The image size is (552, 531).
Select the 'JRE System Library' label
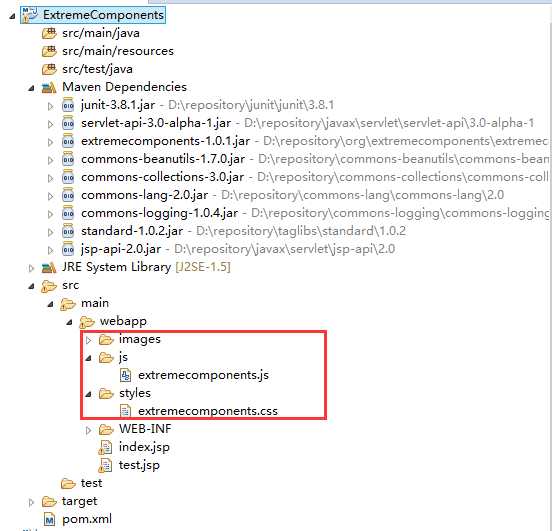pos(117,267)
